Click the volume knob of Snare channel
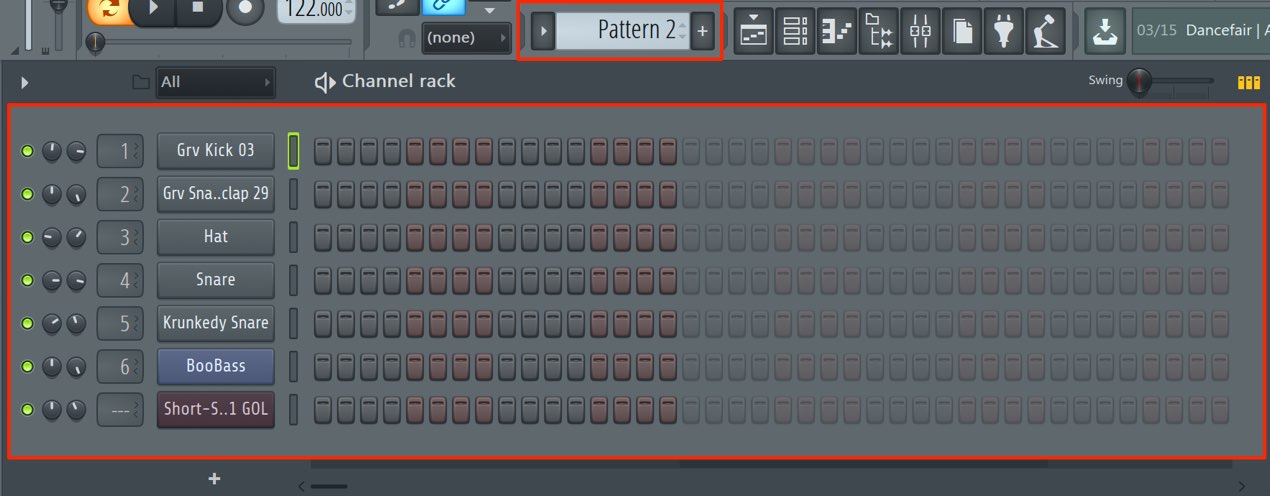 77,280
